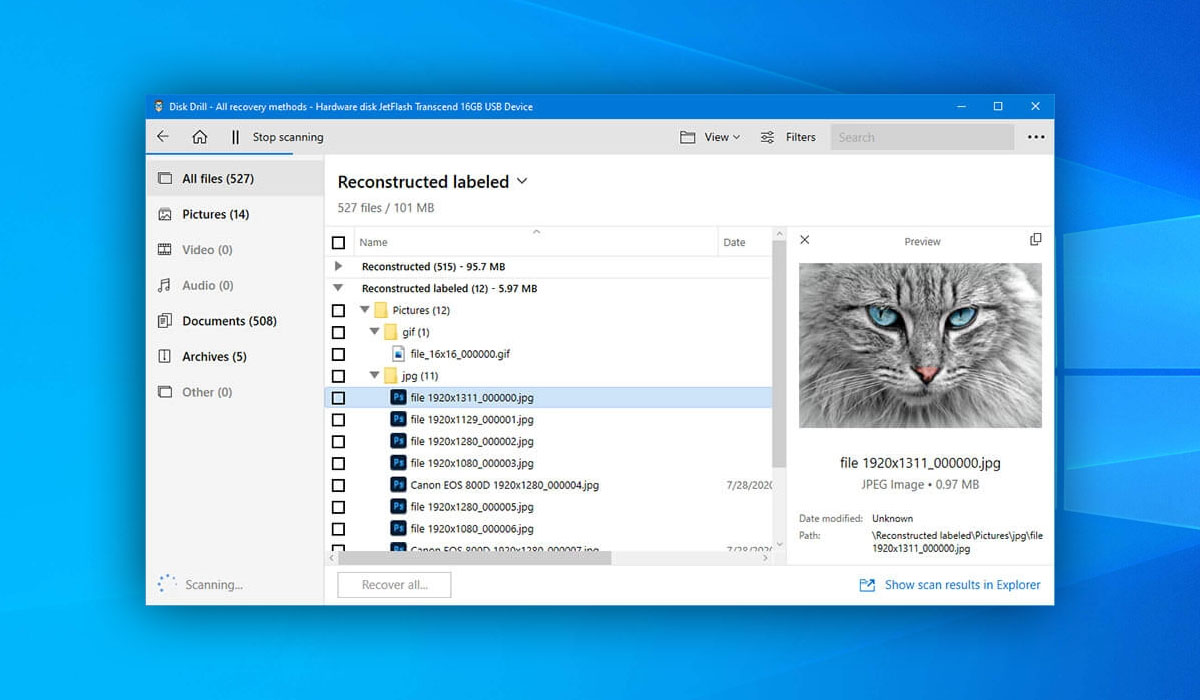
Task: Open the three-dots more options menu
Action: (1036, 137)
